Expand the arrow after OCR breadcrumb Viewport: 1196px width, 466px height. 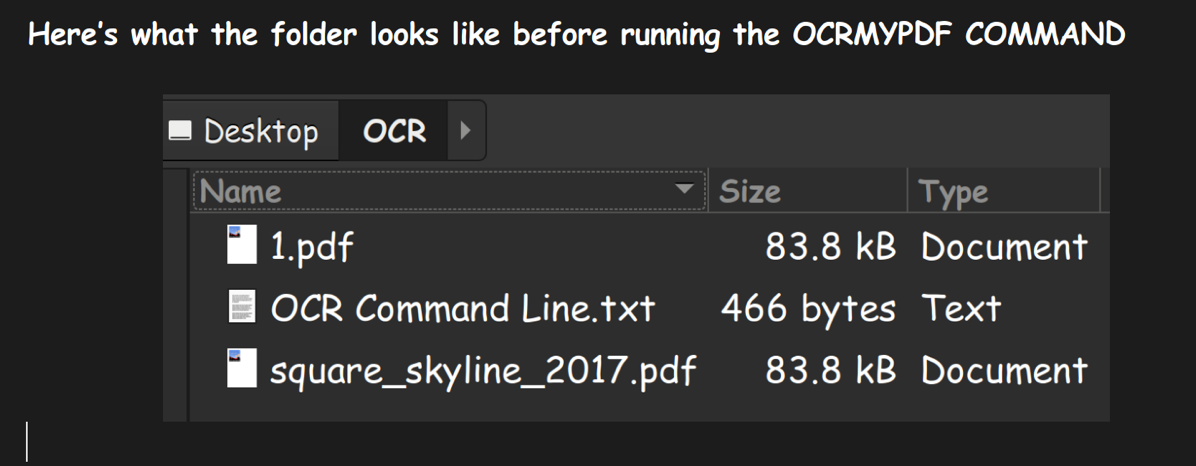point(464,131)
